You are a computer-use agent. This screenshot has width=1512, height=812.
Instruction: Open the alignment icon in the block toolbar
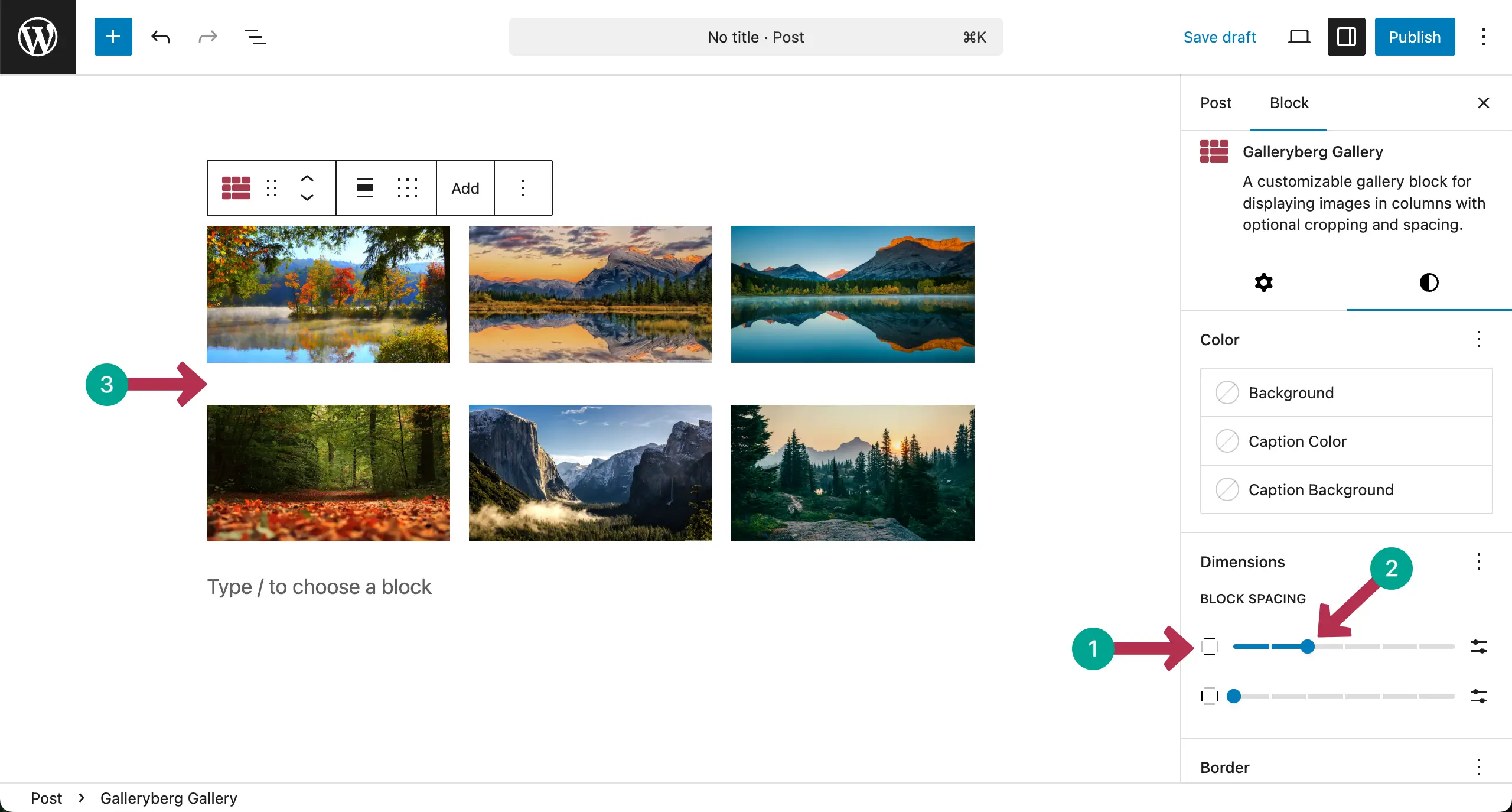[364, 188]
